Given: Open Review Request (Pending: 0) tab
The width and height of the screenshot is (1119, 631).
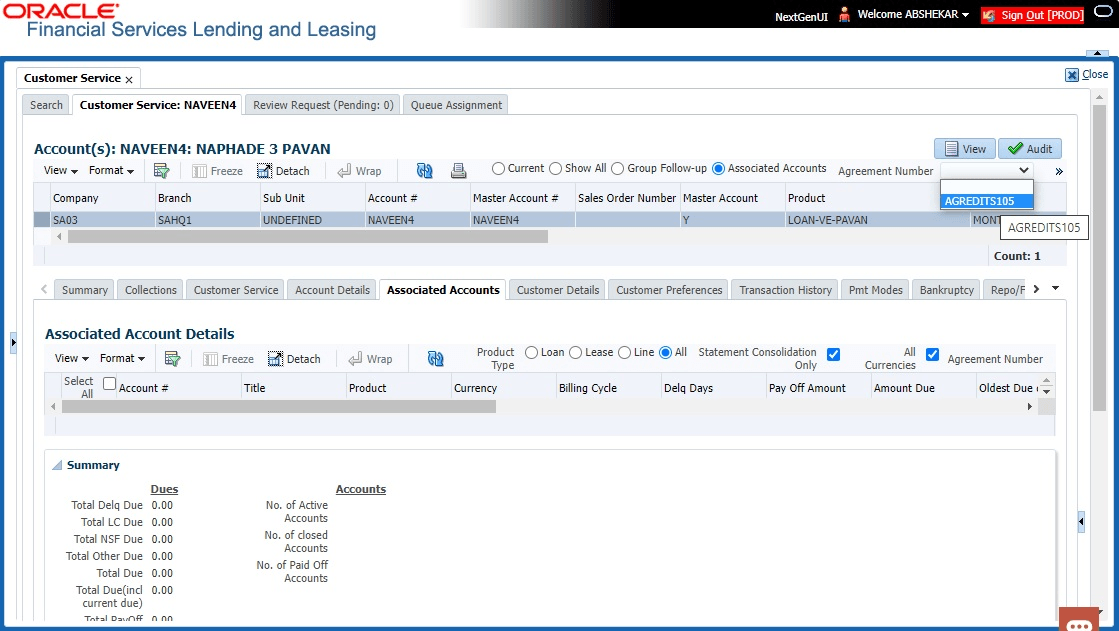Looking at the screenshot, I should 323,105.
